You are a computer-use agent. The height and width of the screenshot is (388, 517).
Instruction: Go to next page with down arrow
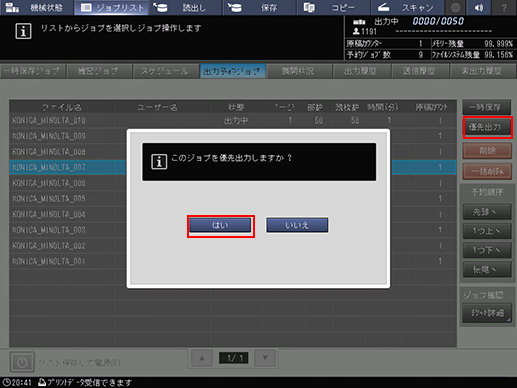(265, 358)
